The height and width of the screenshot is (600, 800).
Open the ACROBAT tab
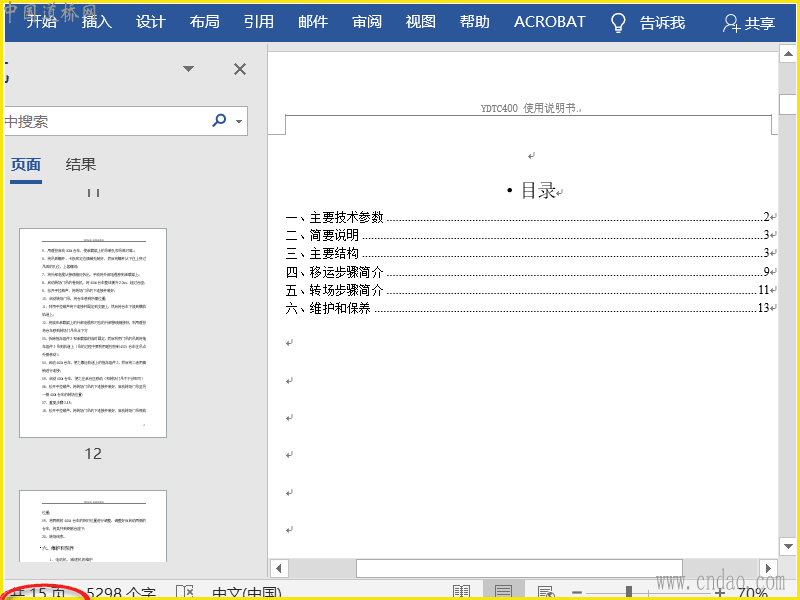(x=549, y=22)
